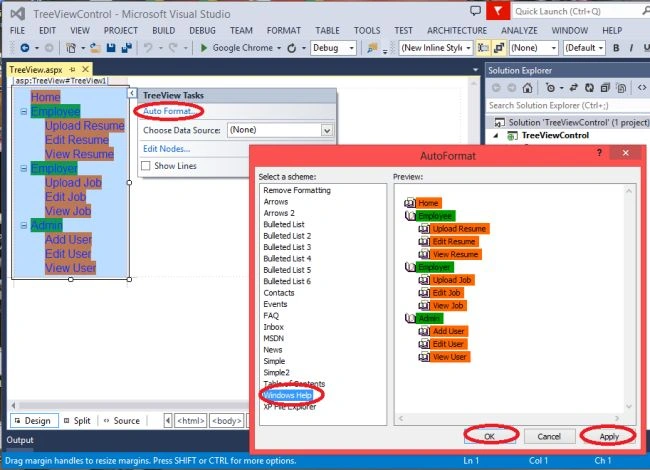650x470 pixels.
Task: Click the <html> tag breadcrumb
Action: point(191,421)
